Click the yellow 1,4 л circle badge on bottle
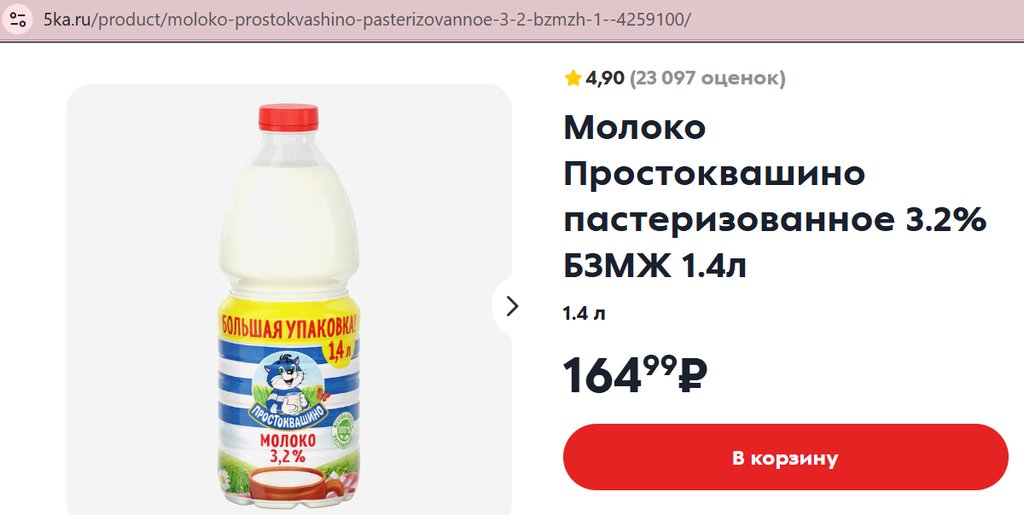The height and width of the screenshot is (515, 1024). (x=339, y=352)
